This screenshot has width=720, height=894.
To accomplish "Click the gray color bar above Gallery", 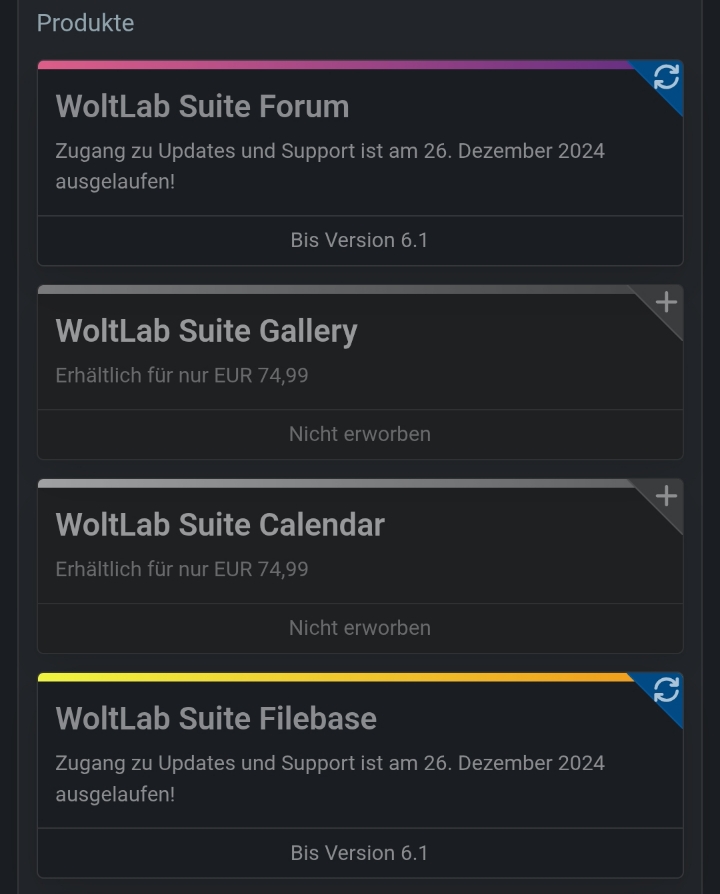I will click(x=330, y=290).
